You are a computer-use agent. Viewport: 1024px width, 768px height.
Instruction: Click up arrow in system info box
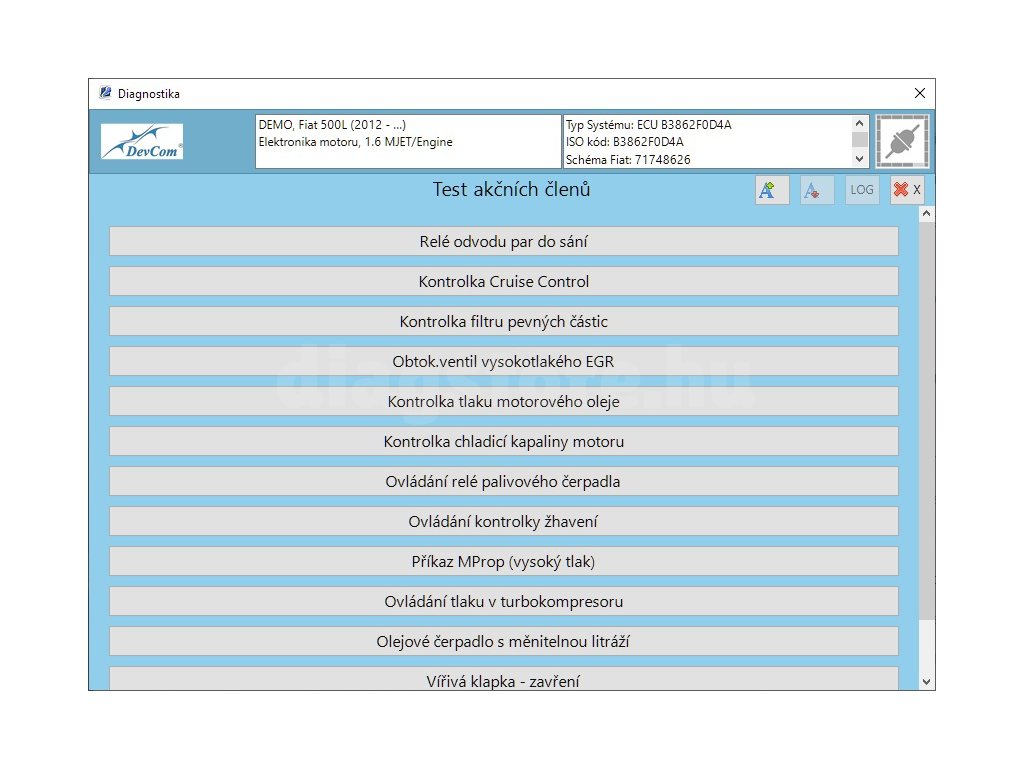(859, 123)
